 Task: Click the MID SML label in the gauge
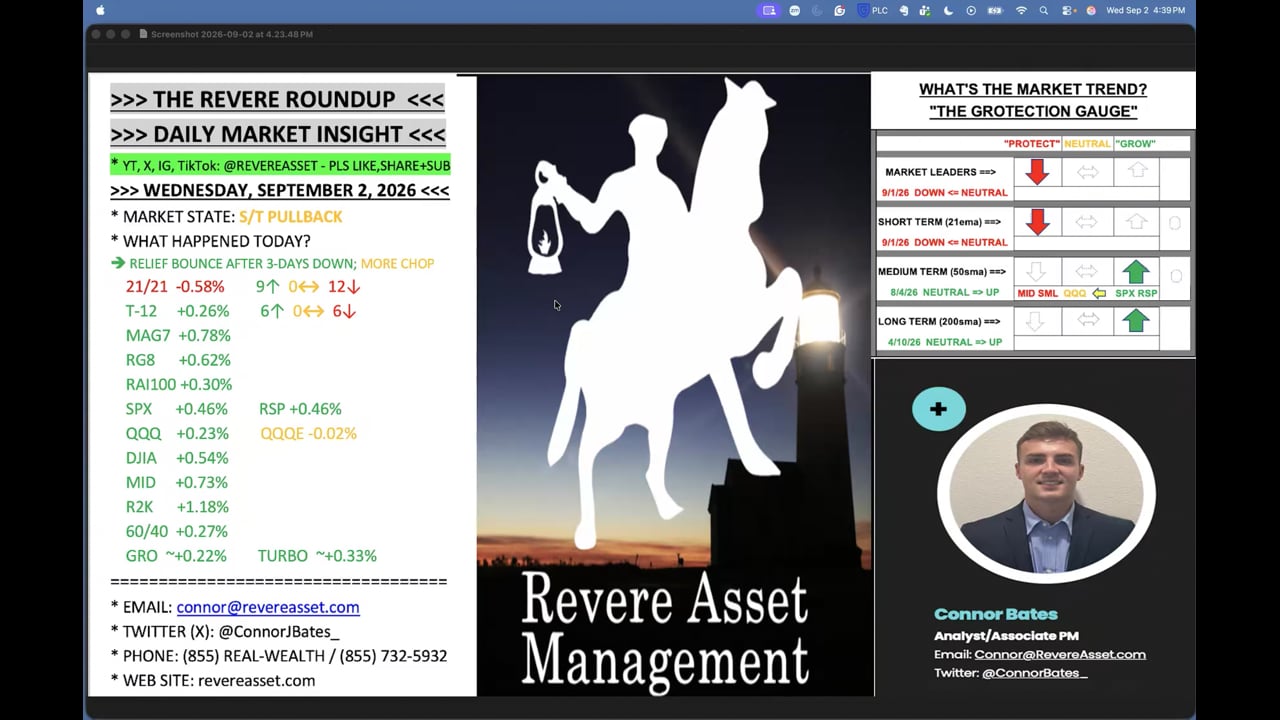tap(1036, 294)
